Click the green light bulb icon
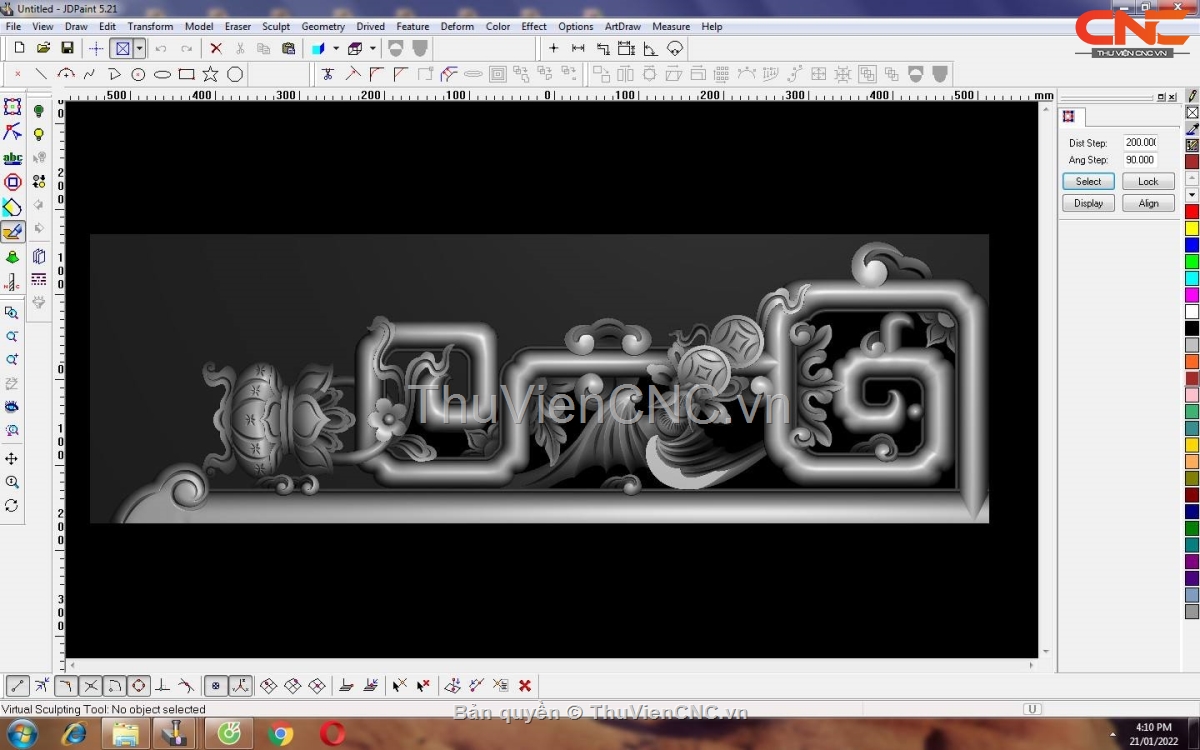Viewport: 1200px width, 750px height. [39, 110]
